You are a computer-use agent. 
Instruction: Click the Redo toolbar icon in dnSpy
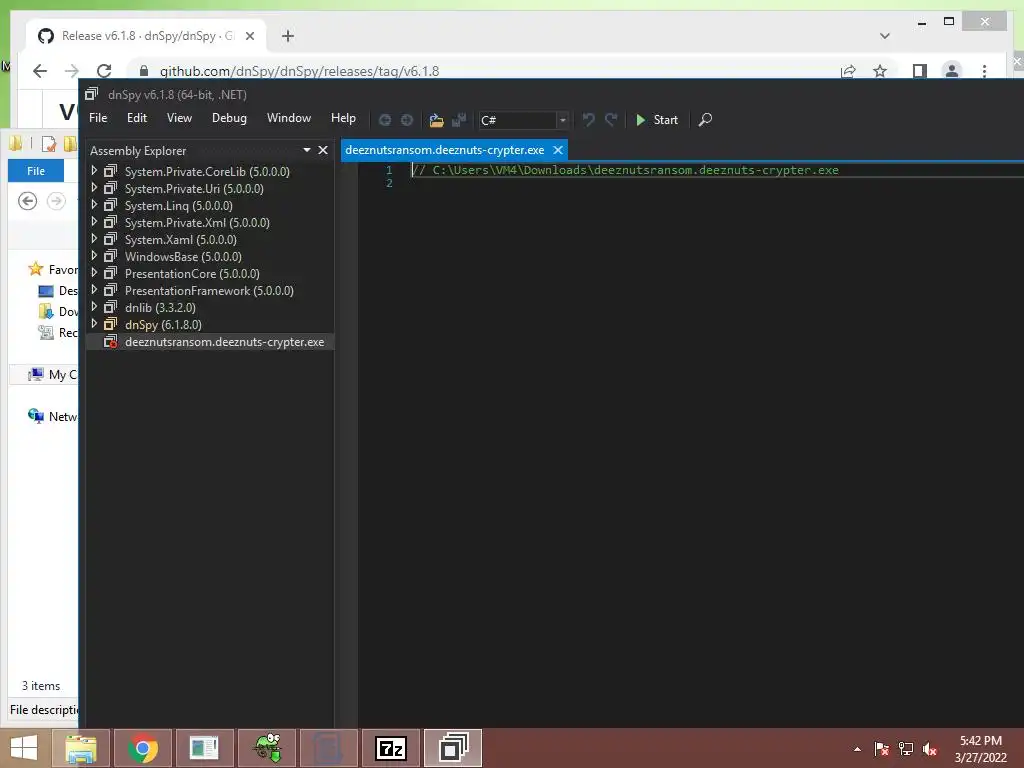(611, 120)
